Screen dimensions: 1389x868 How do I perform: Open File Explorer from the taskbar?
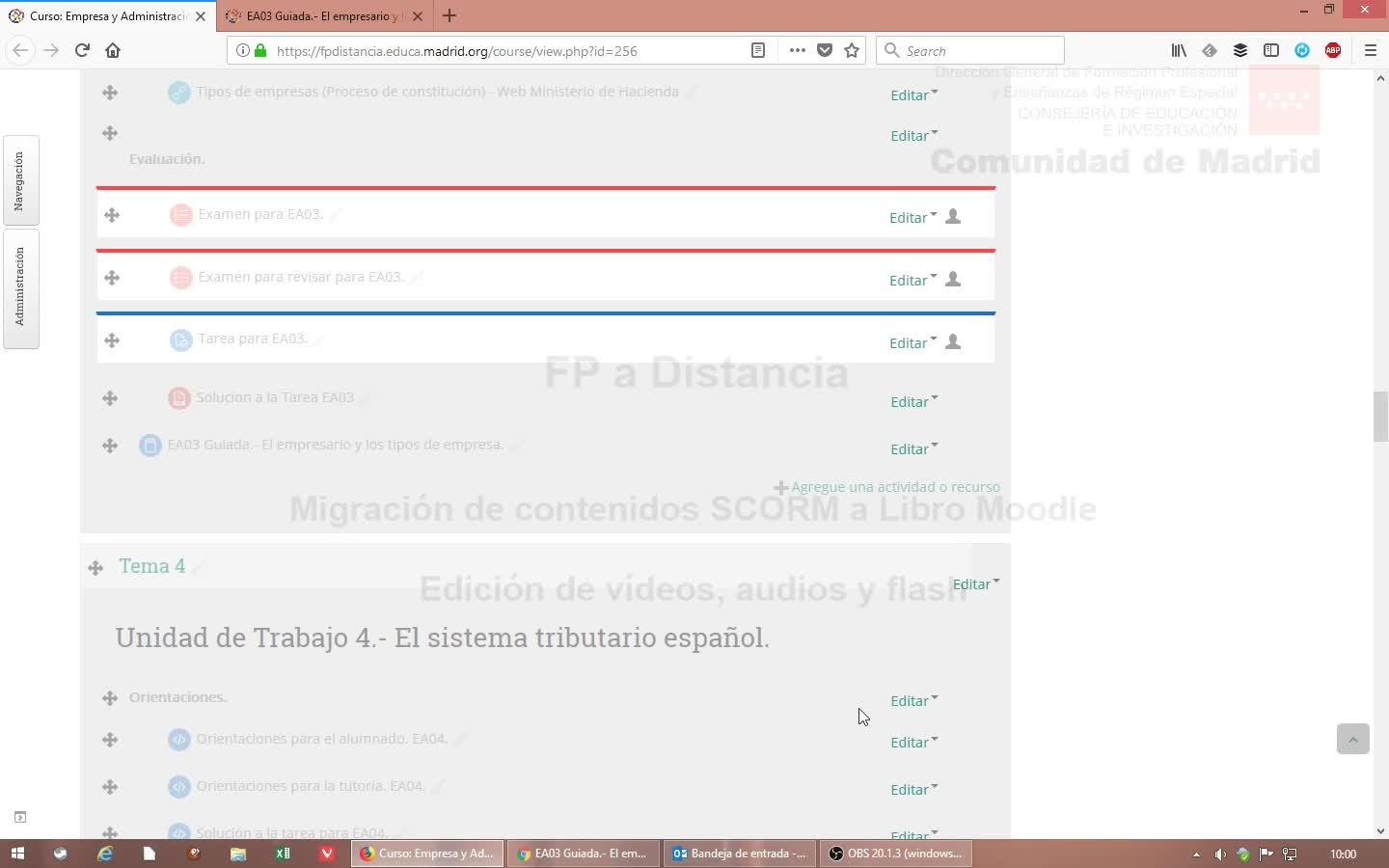238,854
